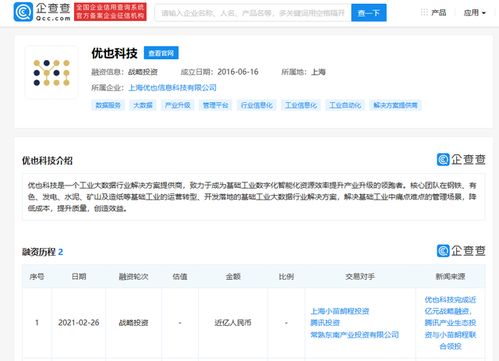Select the 行业信息化 tag
Image resolution: width=499 pixels, height=361 pixels.
pos(257,105)
